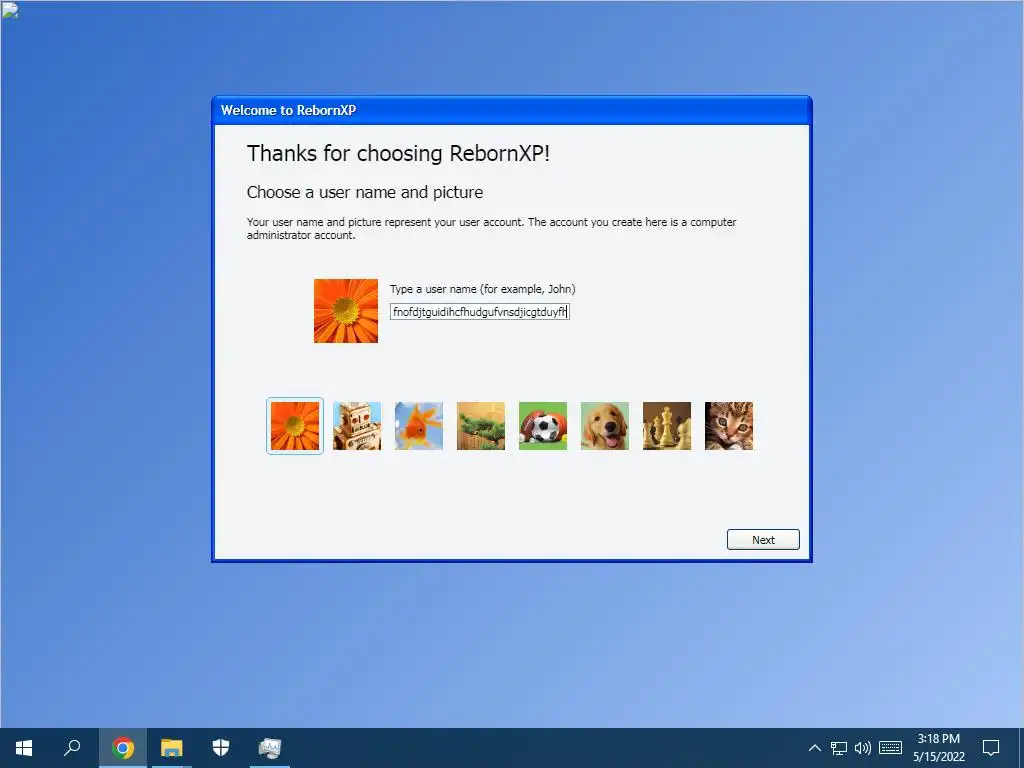Open network status tray icon
The height and width of the screenshot is (768, 1024).
[839, 748]
